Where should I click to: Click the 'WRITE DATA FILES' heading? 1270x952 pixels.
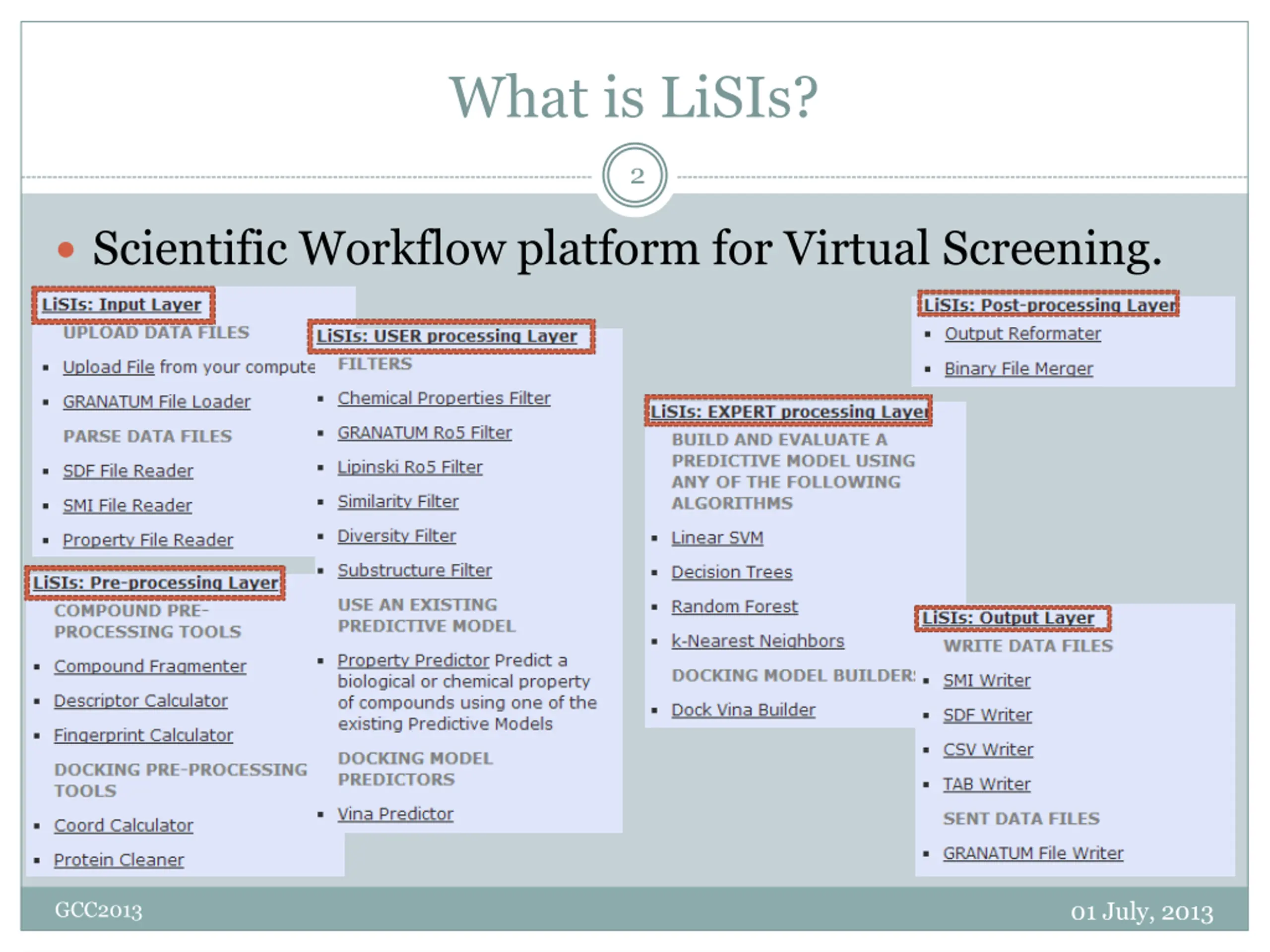(1028, 646)
